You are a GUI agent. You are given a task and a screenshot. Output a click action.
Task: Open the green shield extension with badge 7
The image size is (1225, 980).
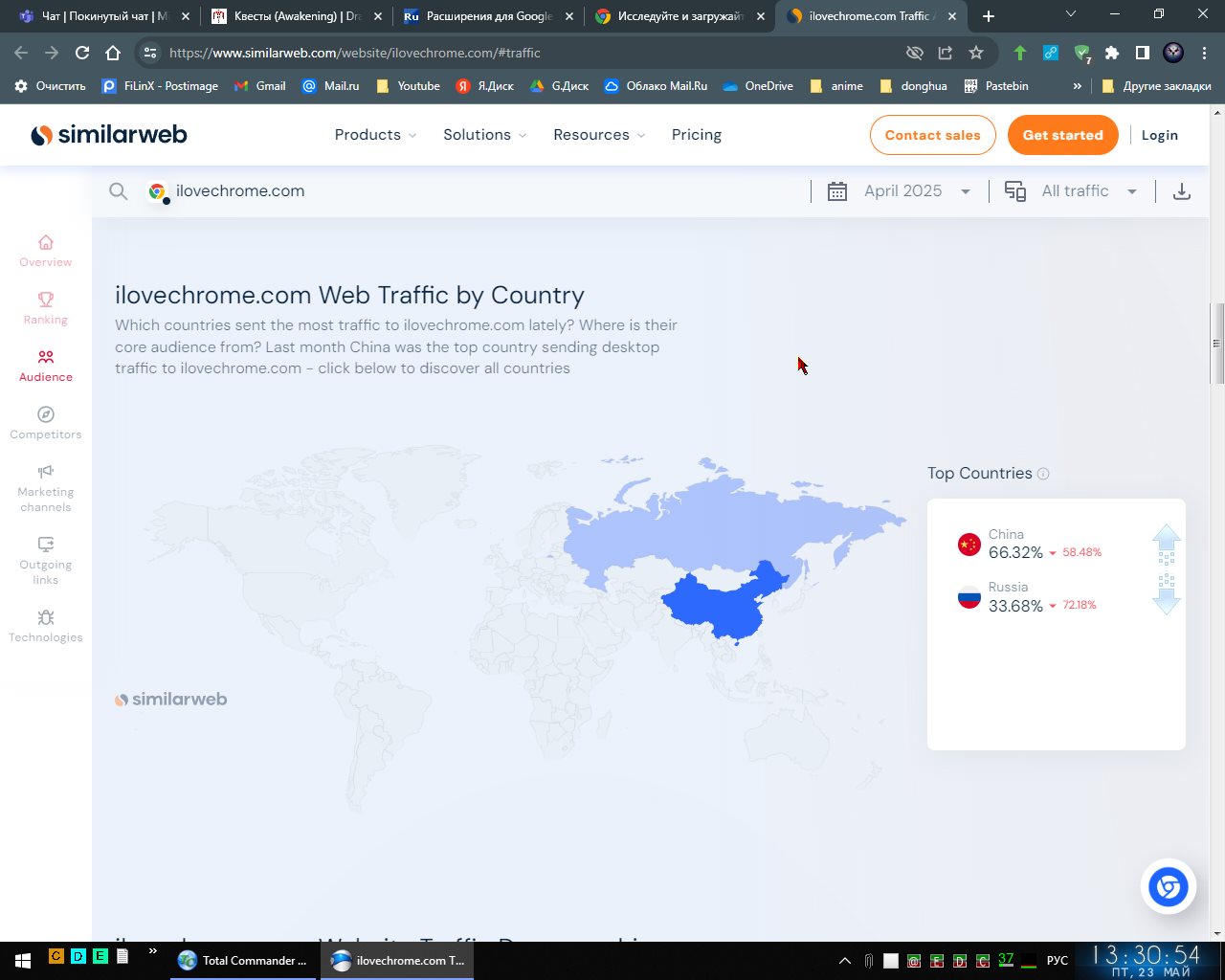coord(1081,54)
